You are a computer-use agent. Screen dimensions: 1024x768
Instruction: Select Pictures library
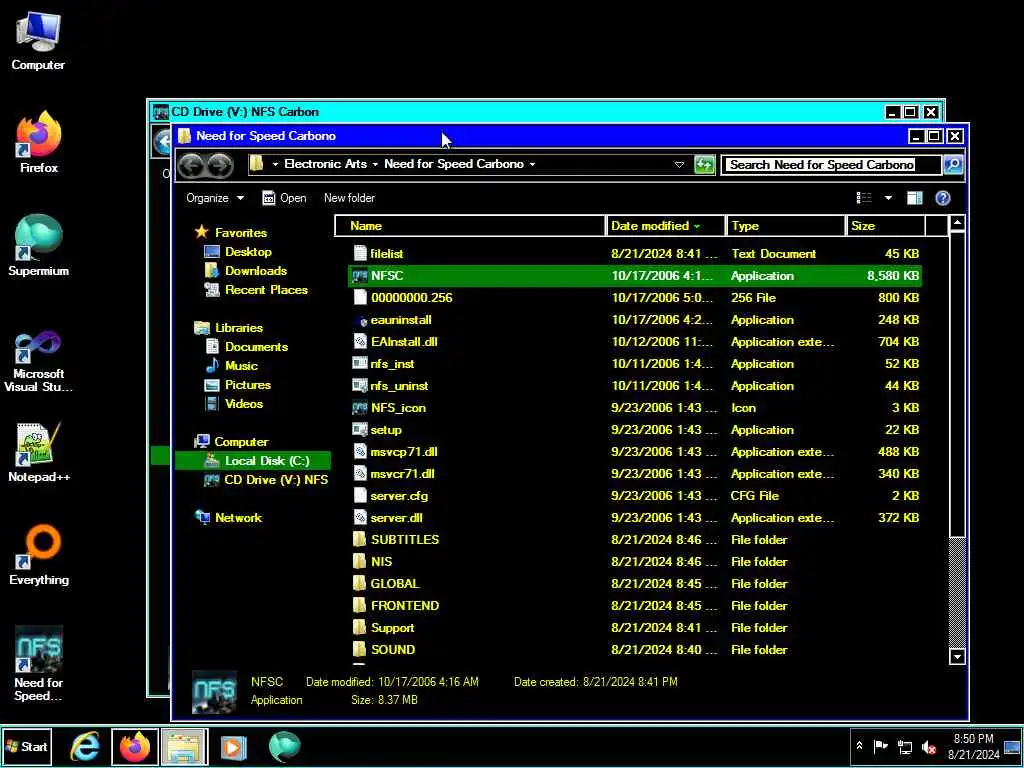click(x=238, y=385)
